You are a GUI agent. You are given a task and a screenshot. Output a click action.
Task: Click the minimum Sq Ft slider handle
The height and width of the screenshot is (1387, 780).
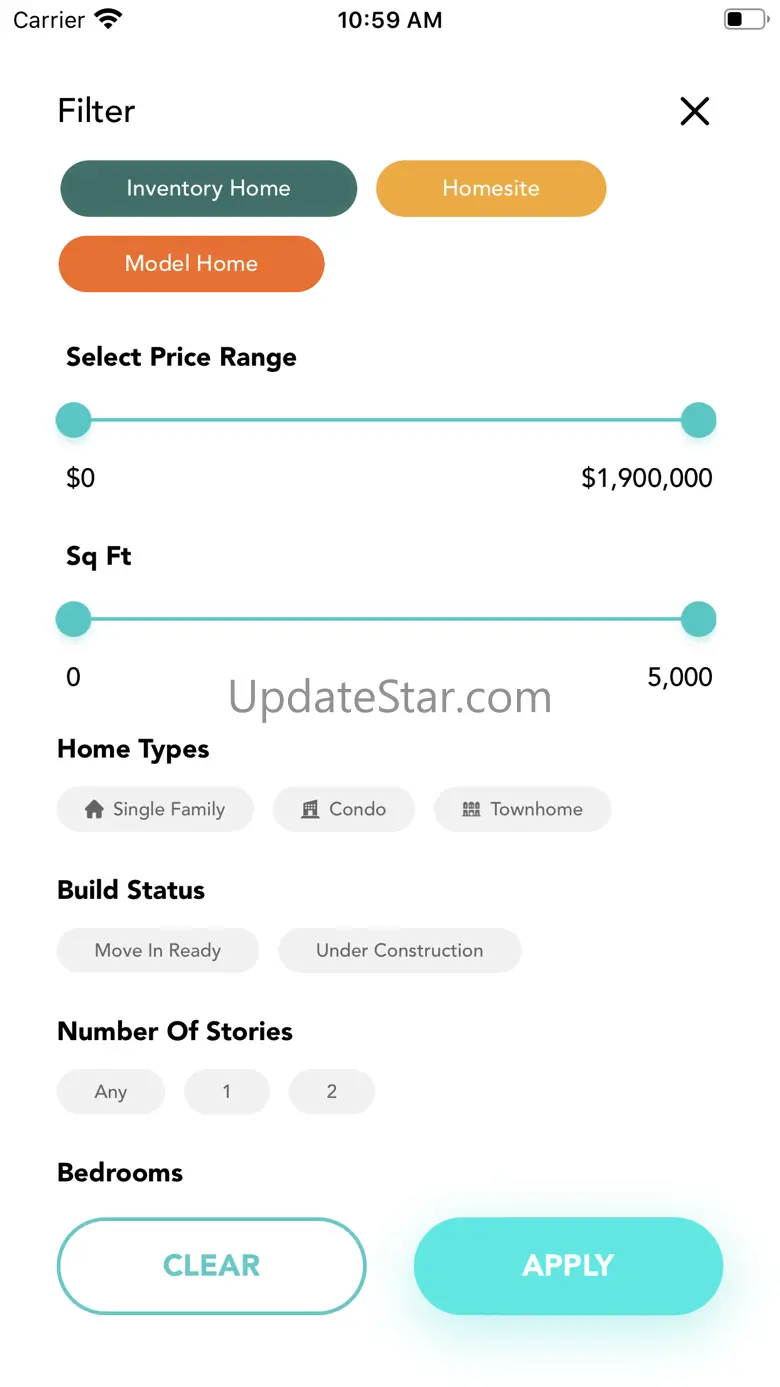(73, 619)
